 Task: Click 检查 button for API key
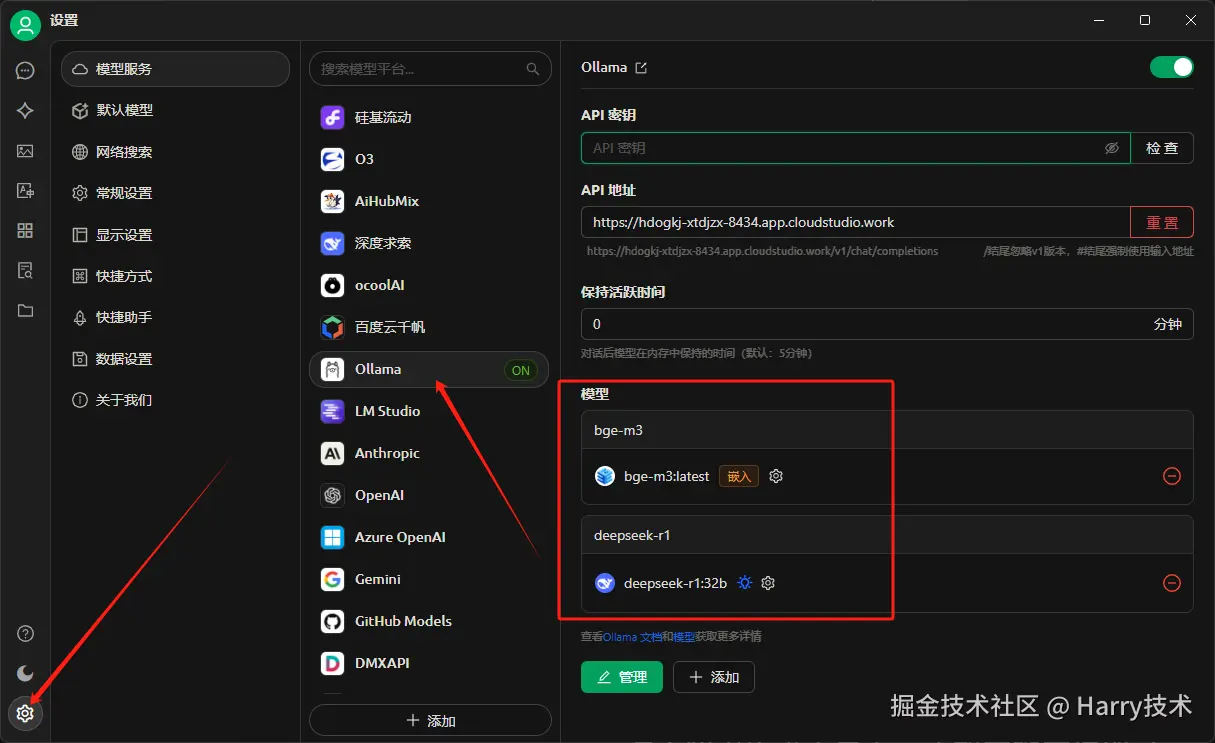point(1162,148)
